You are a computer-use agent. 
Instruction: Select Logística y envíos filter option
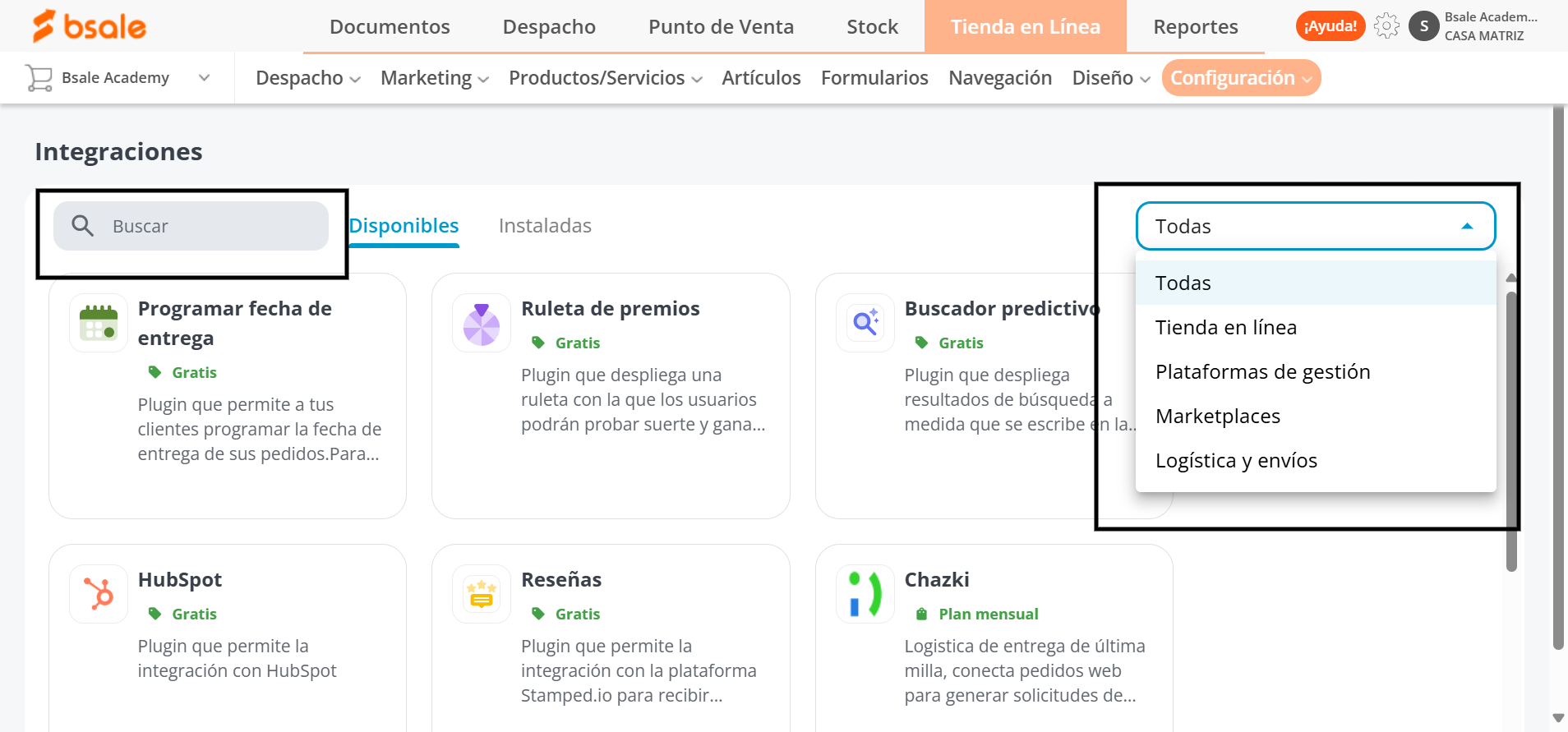click(1315, 460)
